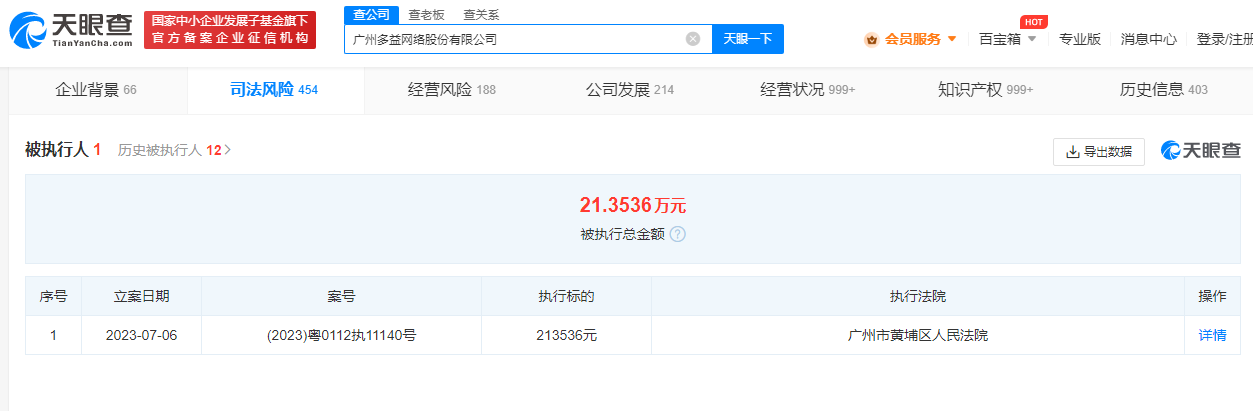Open the 司法风险 tab
Viewport: 1253px width, 411px height.
(x=274, y=90)
